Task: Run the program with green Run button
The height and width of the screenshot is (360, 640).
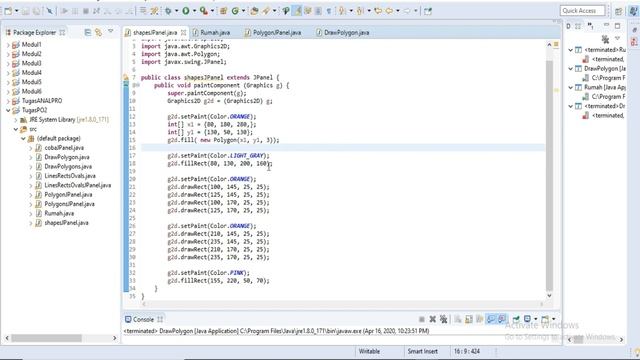Action: 186,11
